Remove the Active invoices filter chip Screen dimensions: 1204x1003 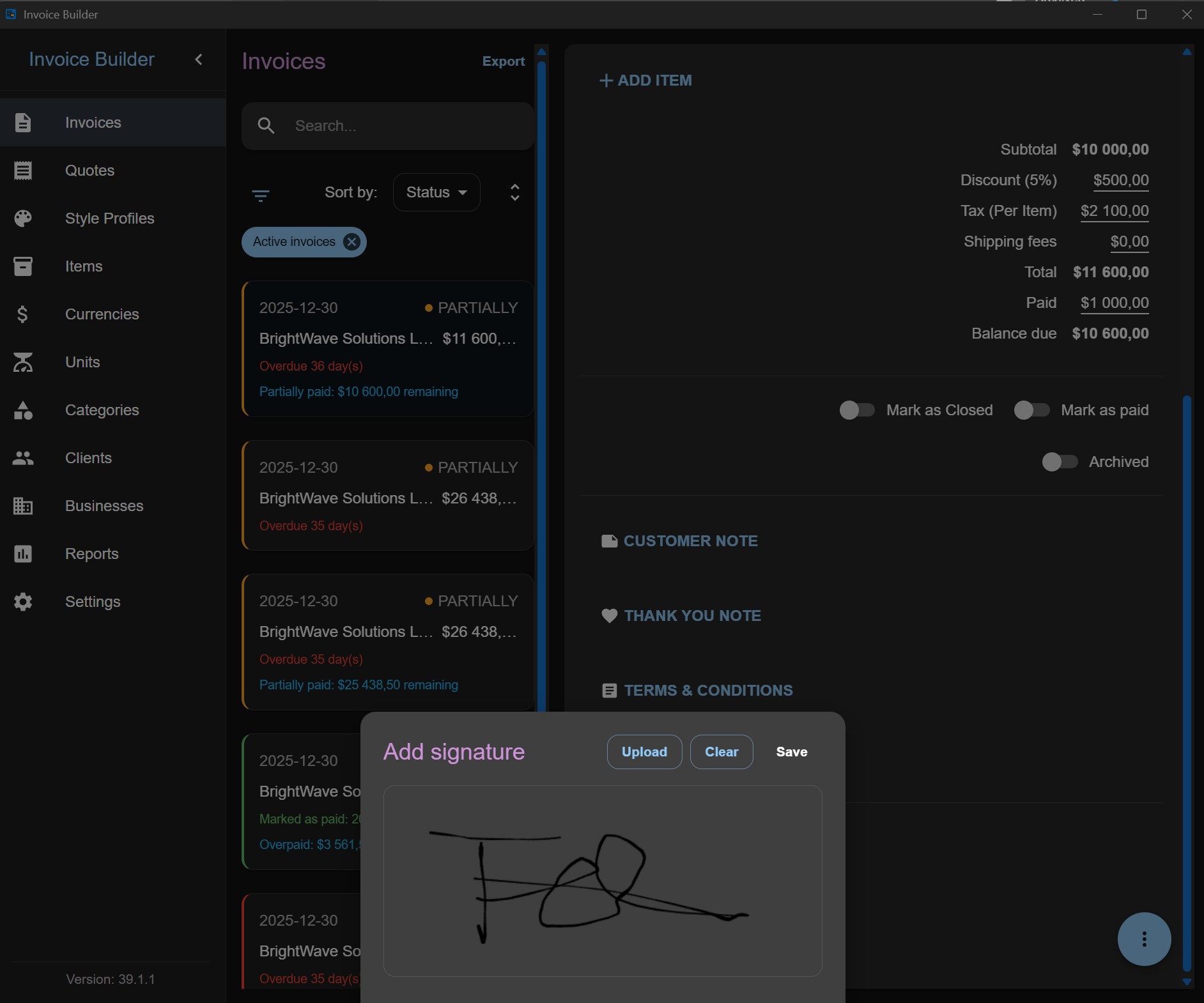[x=351, y=241]
